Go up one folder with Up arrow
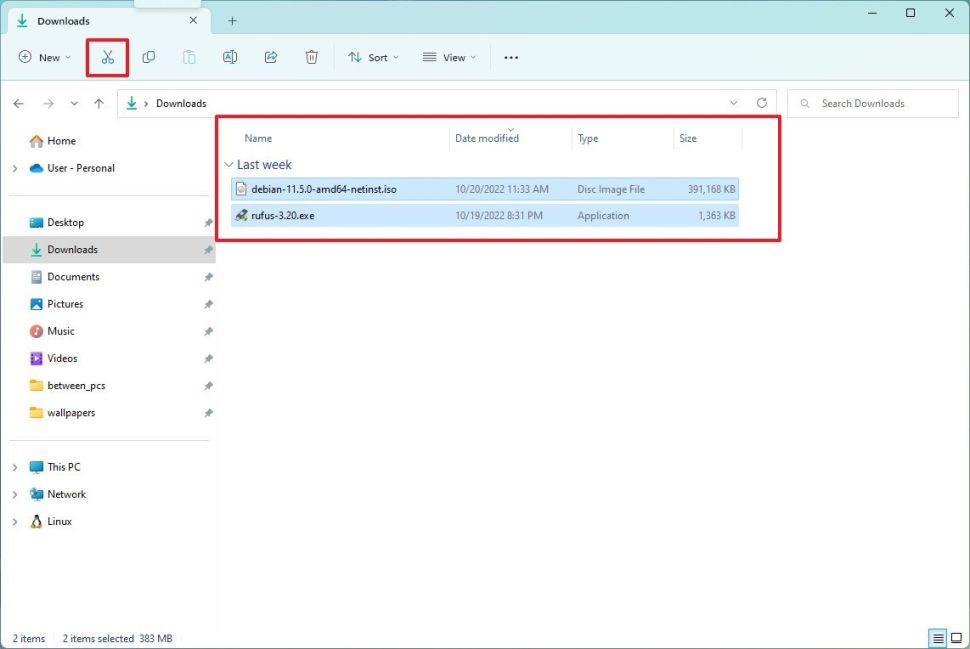The width and height of the screenshot is (970, 649). click(98, 103)
